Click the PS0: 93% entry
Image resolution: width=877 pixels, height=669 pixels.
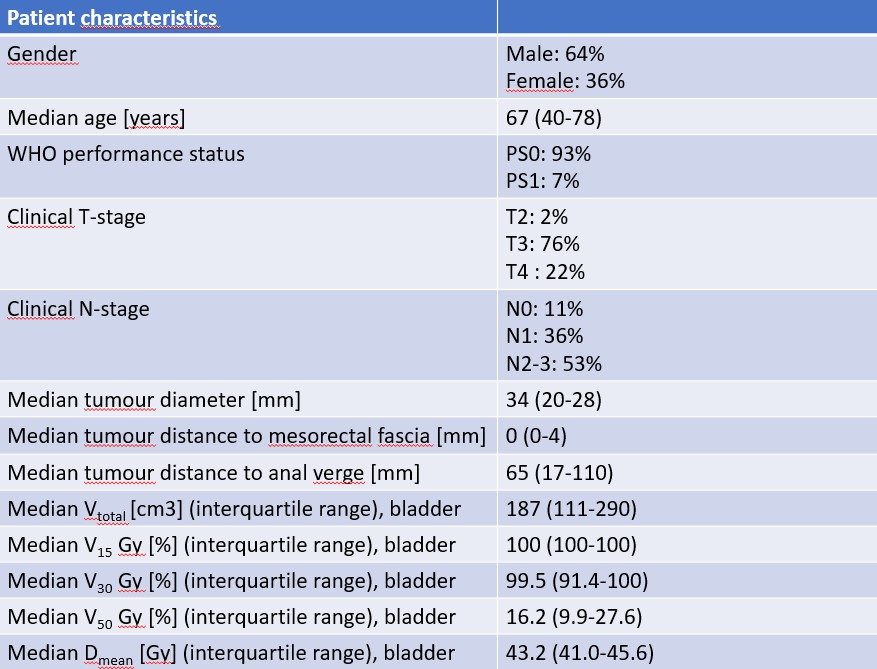548,154
